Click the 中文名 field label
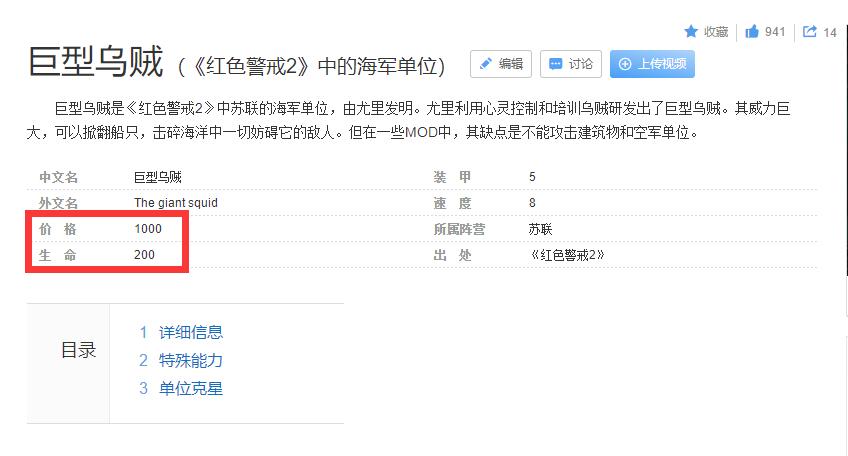The height and width of the screenshot is (456, 848). coord(58,177)
